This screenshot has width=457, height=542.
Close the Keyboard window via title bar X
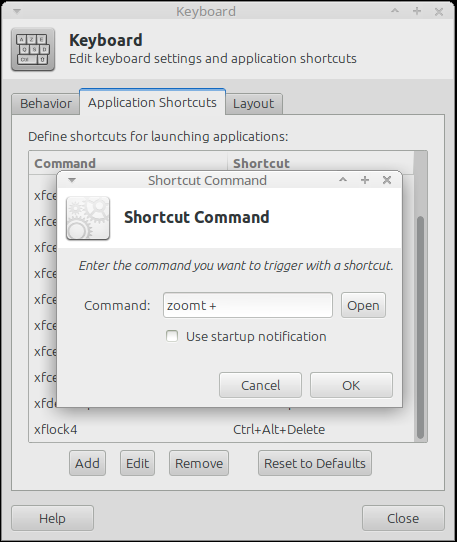tap(439, 12)
